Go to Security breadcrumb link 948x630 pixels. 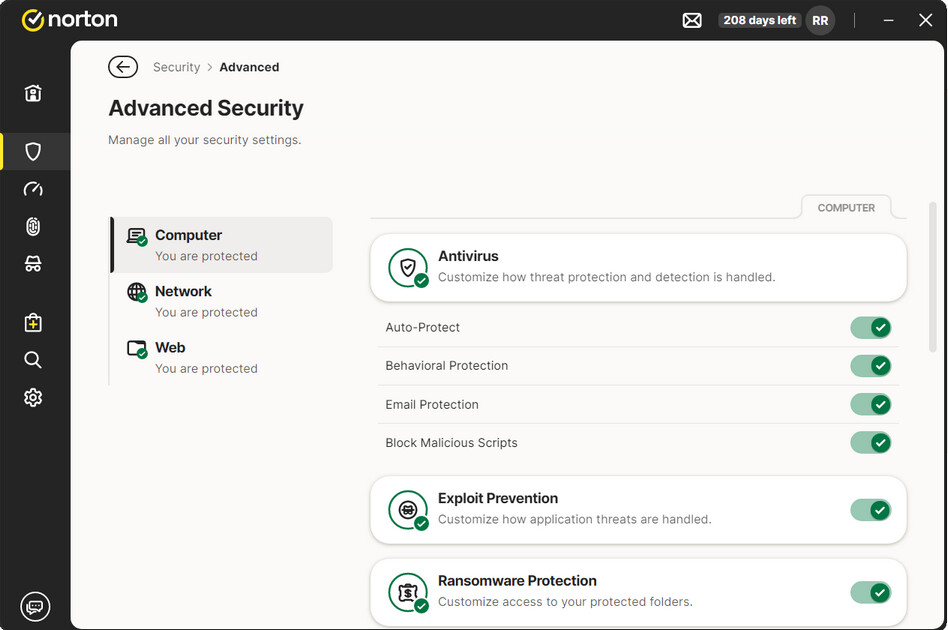[x=177, y=67]
